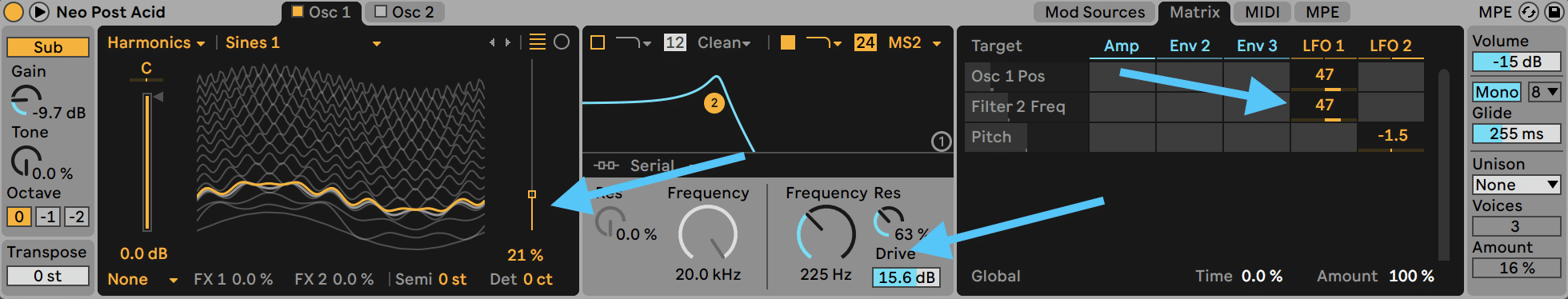The height and width of the screenshot is (299, 1568).
Task: Click the Global Time 0.0 % value
Action: click(1262, 276)
